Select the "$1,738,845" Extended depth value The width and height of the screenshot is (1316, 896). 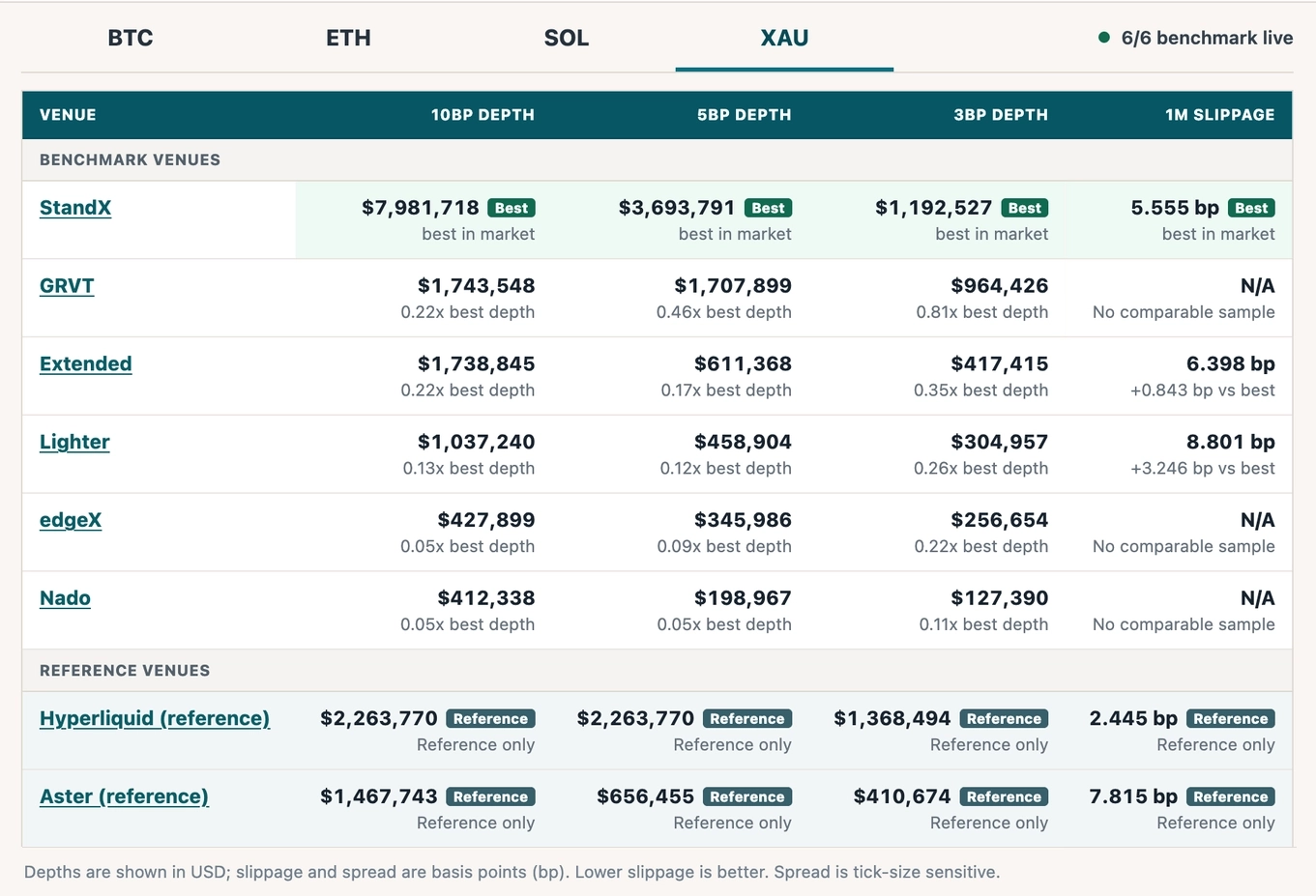tap(476, 364)
